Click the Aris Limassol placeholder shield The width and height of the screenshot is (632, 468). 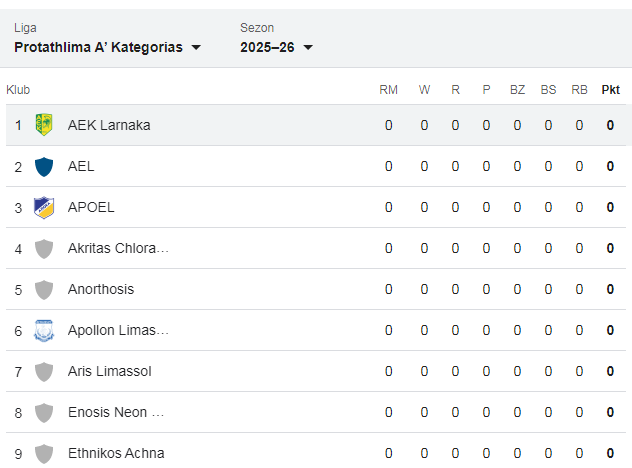click(44, 371)
